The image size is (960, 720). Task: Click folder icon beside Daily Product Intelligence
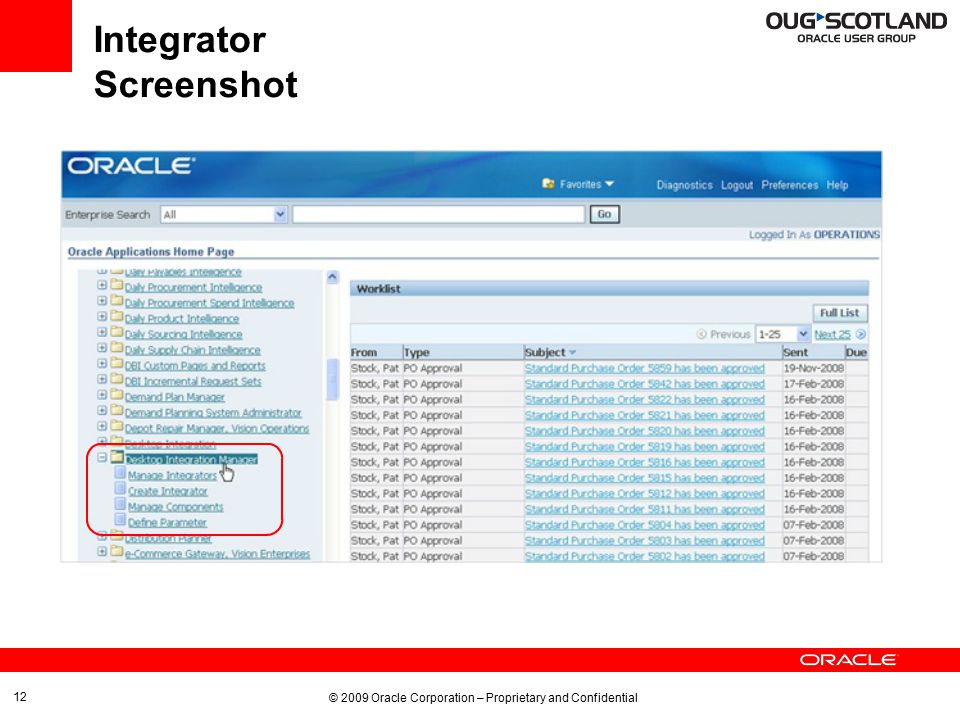[116, 316]
